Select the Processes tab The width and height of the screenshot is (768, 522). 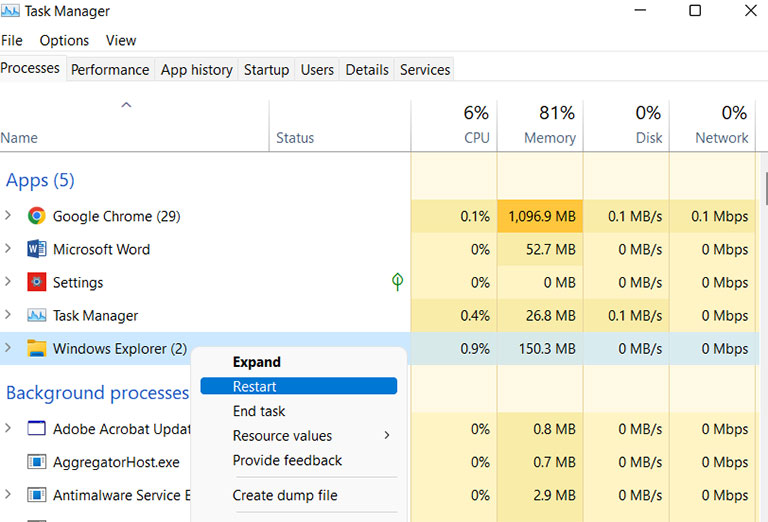click(x=30, y=68)
